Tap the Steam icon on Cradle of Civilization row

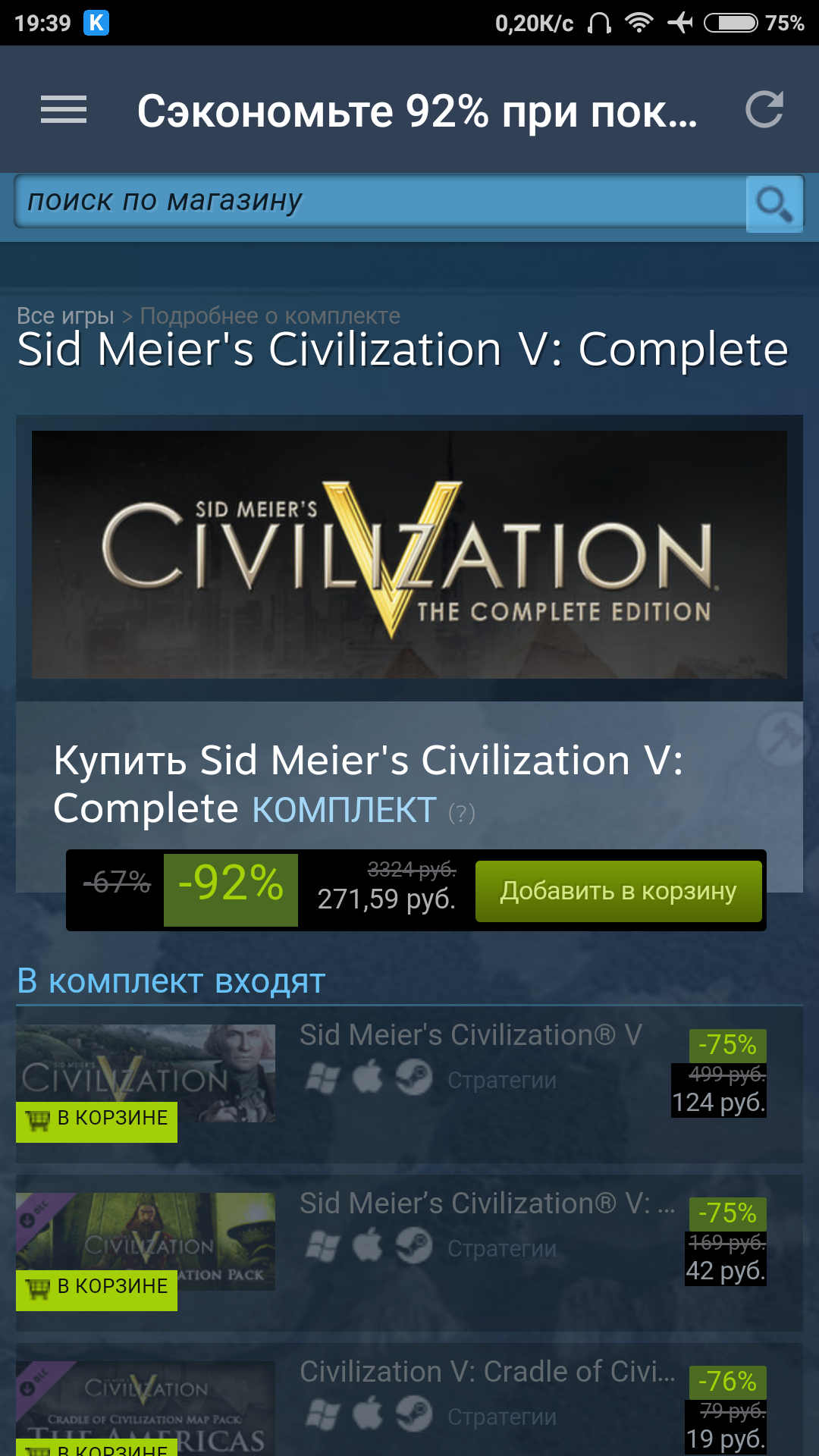[x=414, y=1414]
